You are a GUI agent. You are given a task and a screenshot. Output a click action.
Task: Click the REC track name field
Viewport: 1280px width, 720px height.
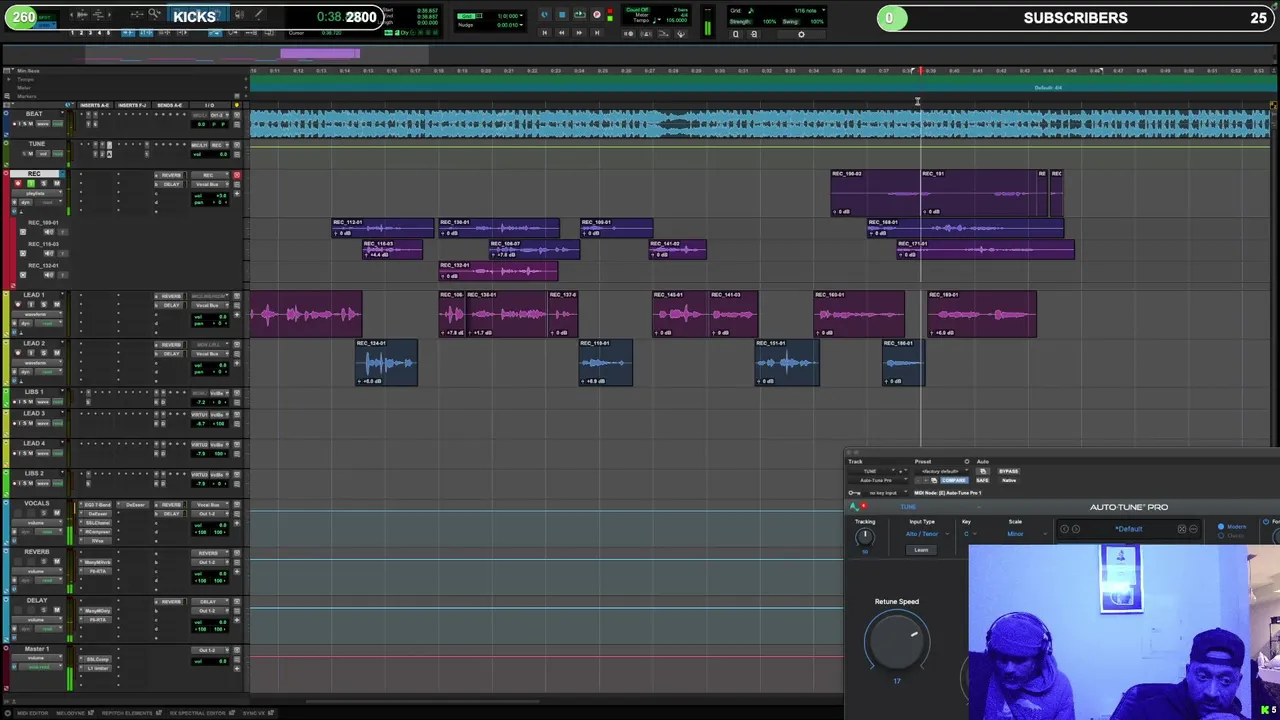pos(35,174)
